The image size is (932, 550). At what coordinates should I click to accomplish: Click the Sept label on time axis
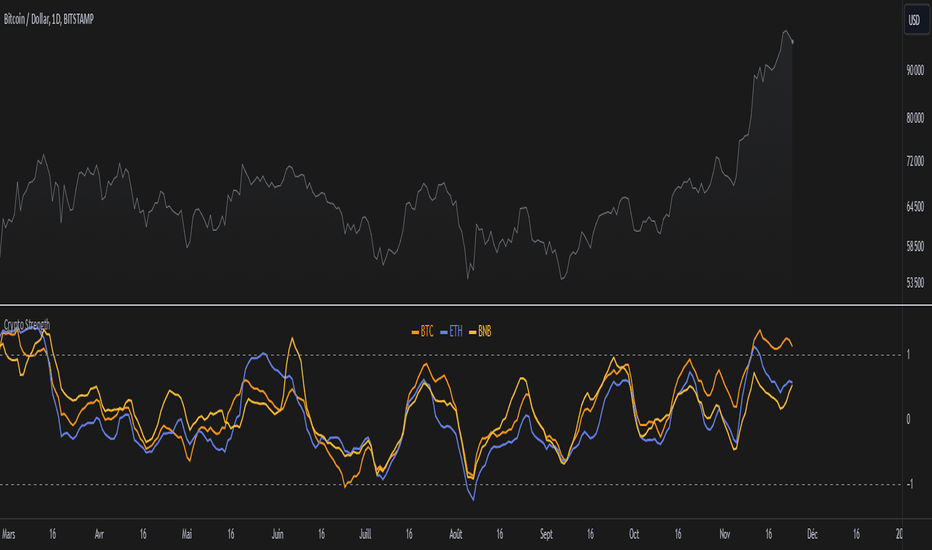pos(546,535)
